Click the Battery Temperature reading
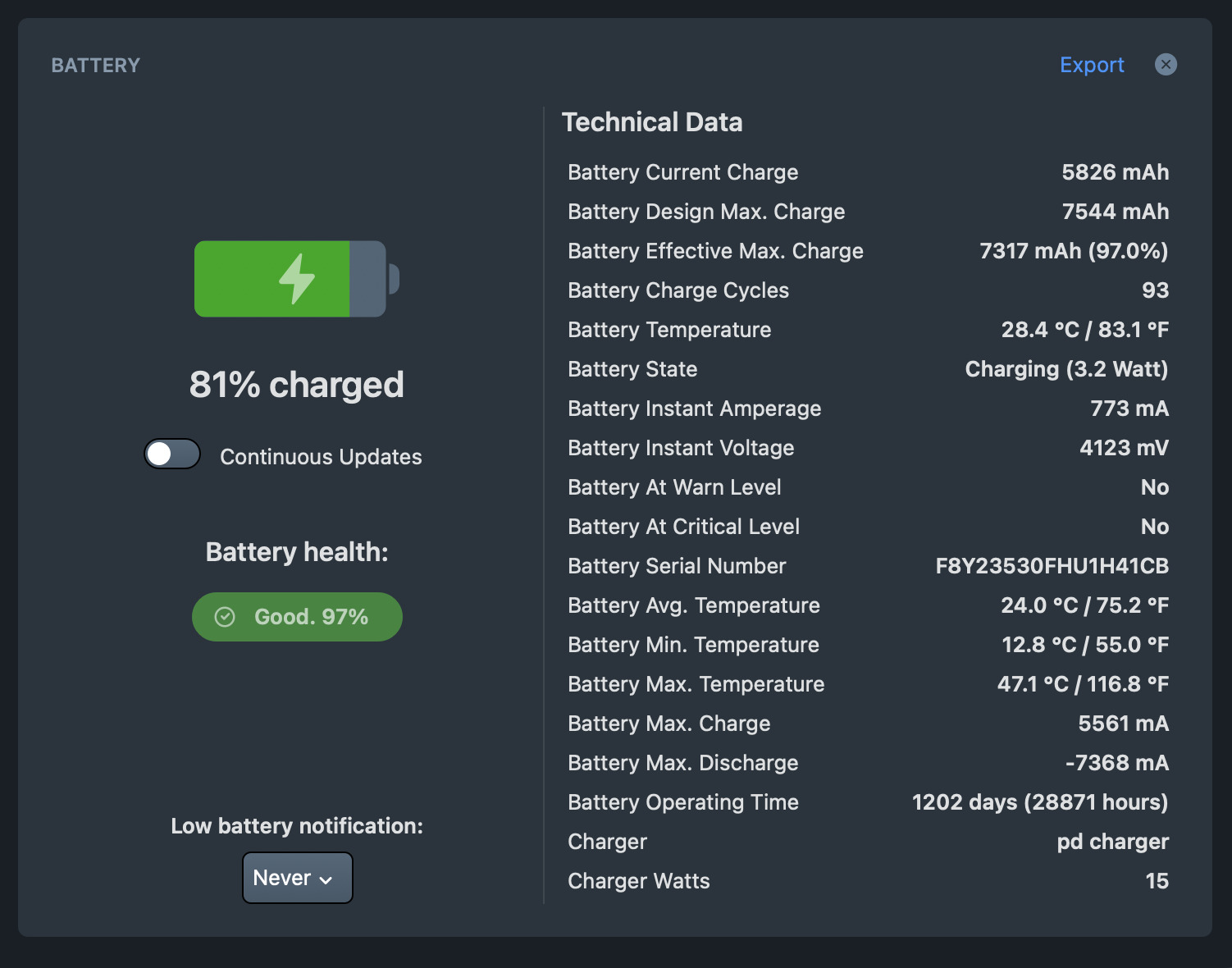This screenshot has height=968, width=1232. (1084, 330)
